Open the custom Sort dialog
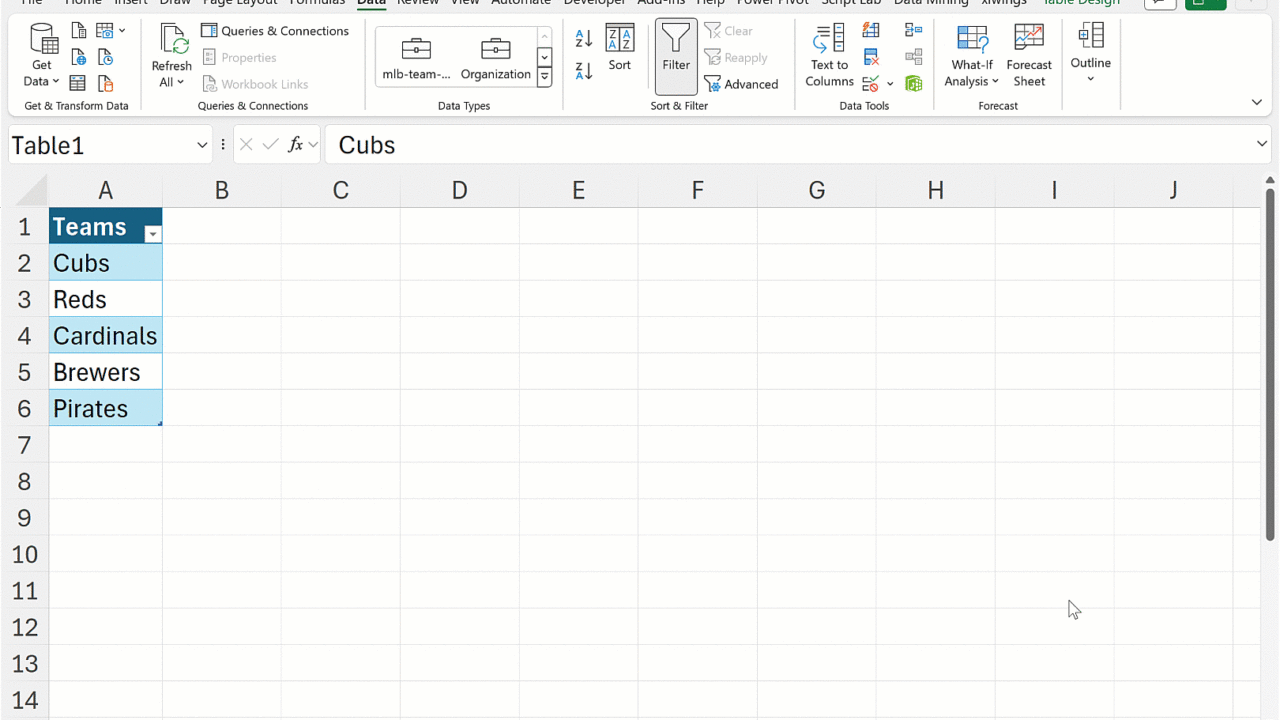This screenshot has height=720, width=1280. tap(620, 48)
